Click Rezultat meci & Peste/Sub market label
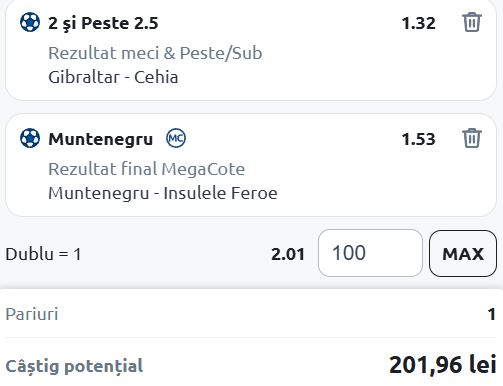Image resolution: width=503 pixels, height=386 pixels. click(x=155, y=53)
